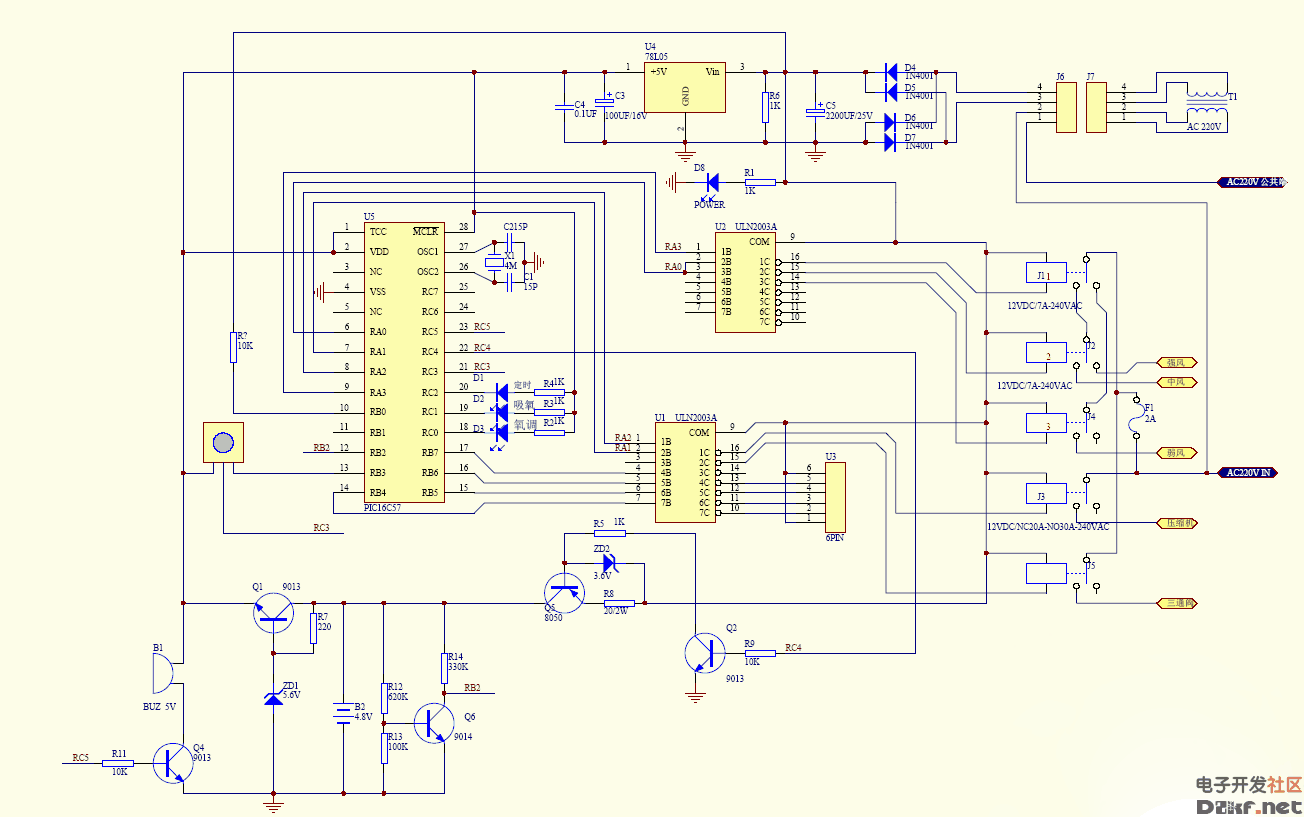
Task: Click the OSC1 pin label on U5
Action: (428, 251)
